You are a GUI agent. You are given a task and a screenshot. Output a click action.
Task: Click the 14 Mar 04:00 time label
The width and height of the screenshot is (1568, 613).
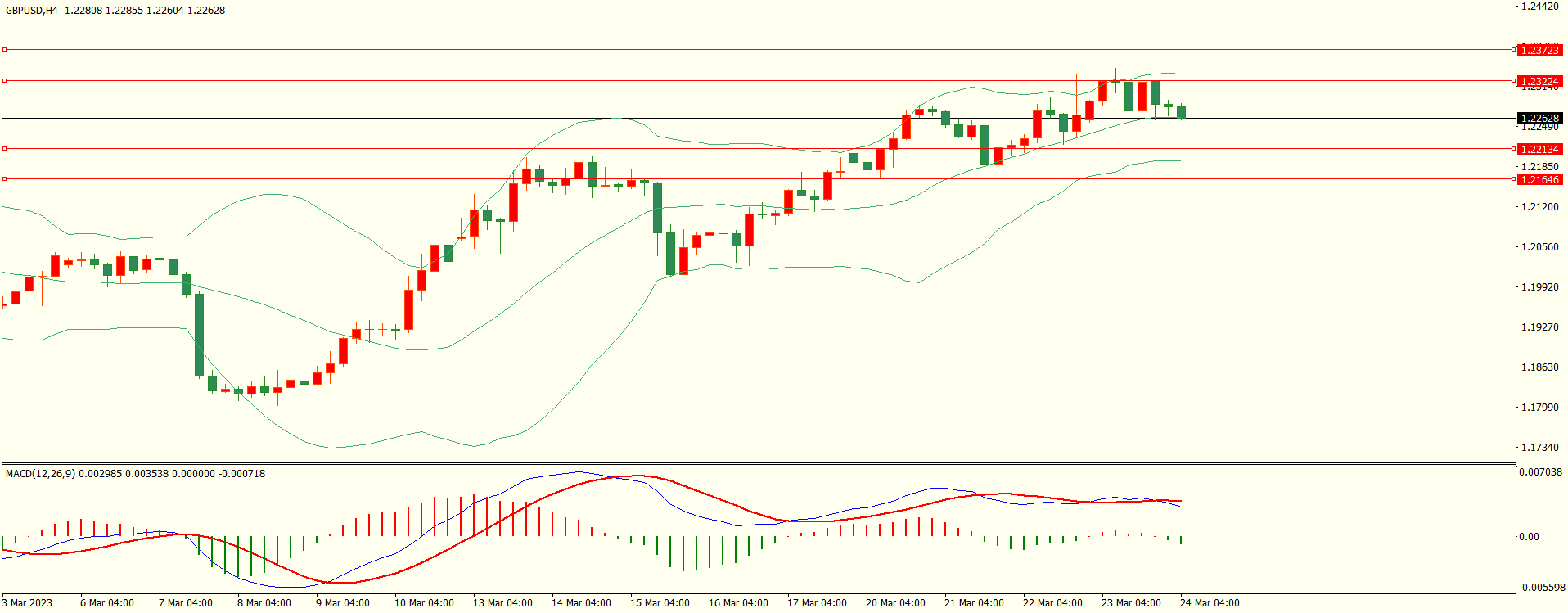pyautogui.click(x=581, y=603)
